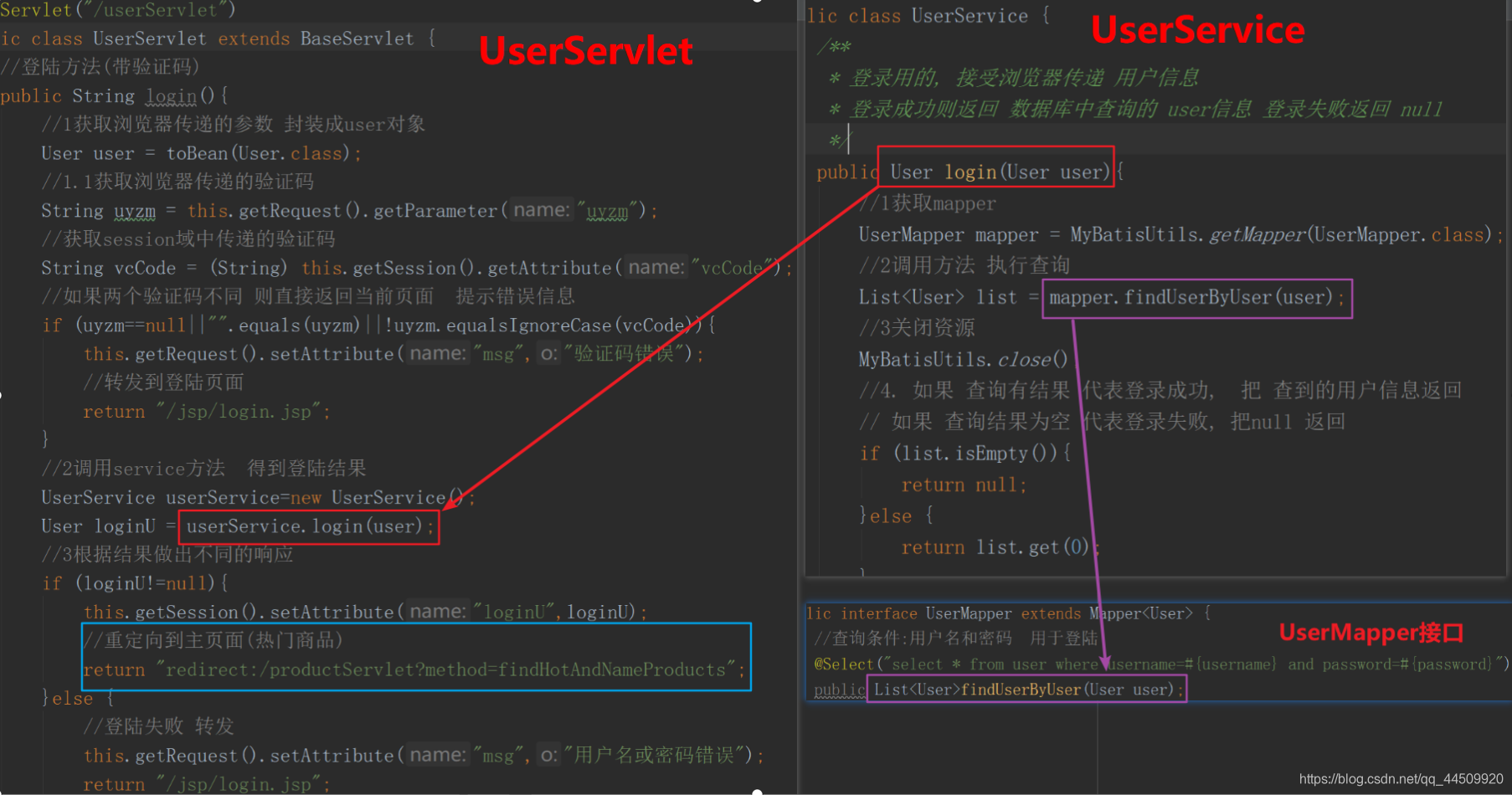Click the 'return "redirect:/productServlet?method=findHotAndNameProducts"' line
The height and width of the screenshot is (795, 1512).
[x=414, y=669]
